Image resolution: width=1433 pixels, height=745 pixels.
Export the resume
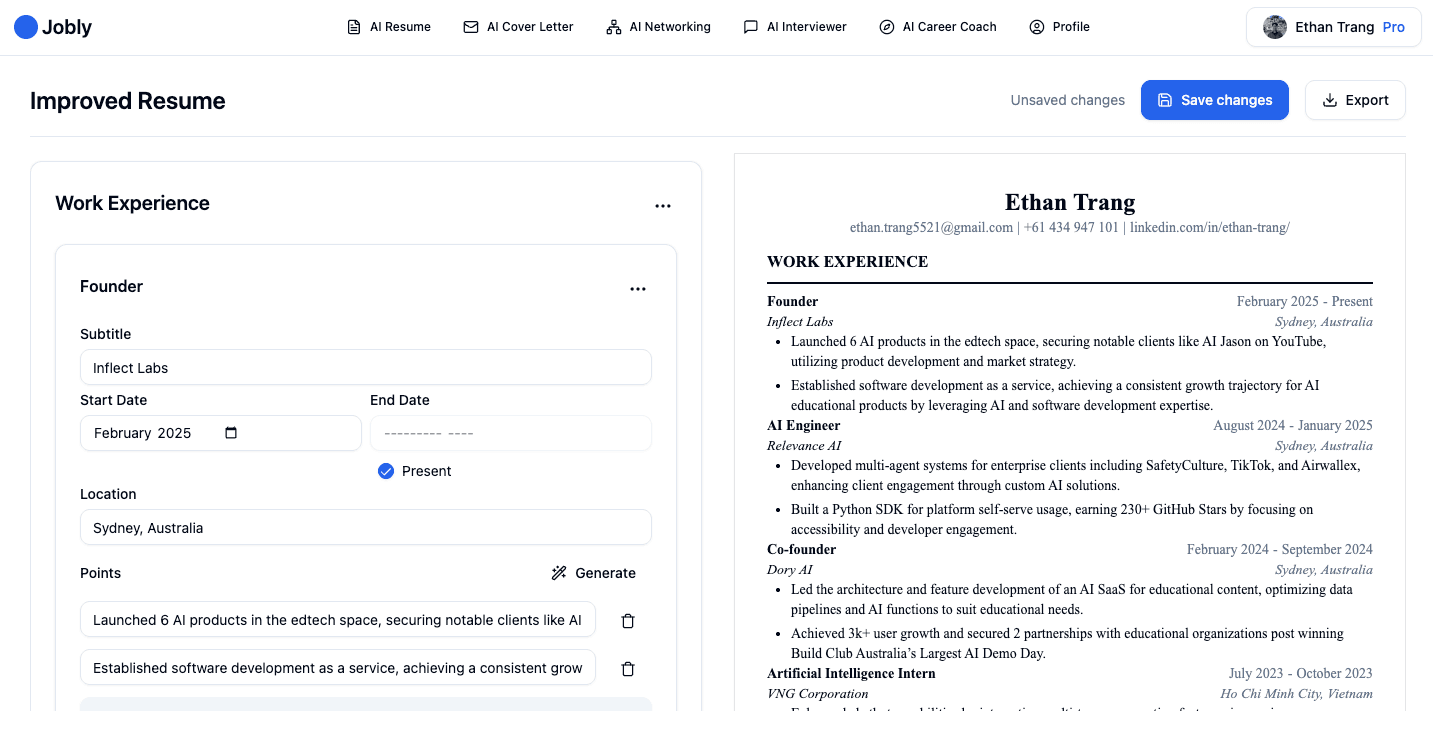click(x=1355, y=100)
